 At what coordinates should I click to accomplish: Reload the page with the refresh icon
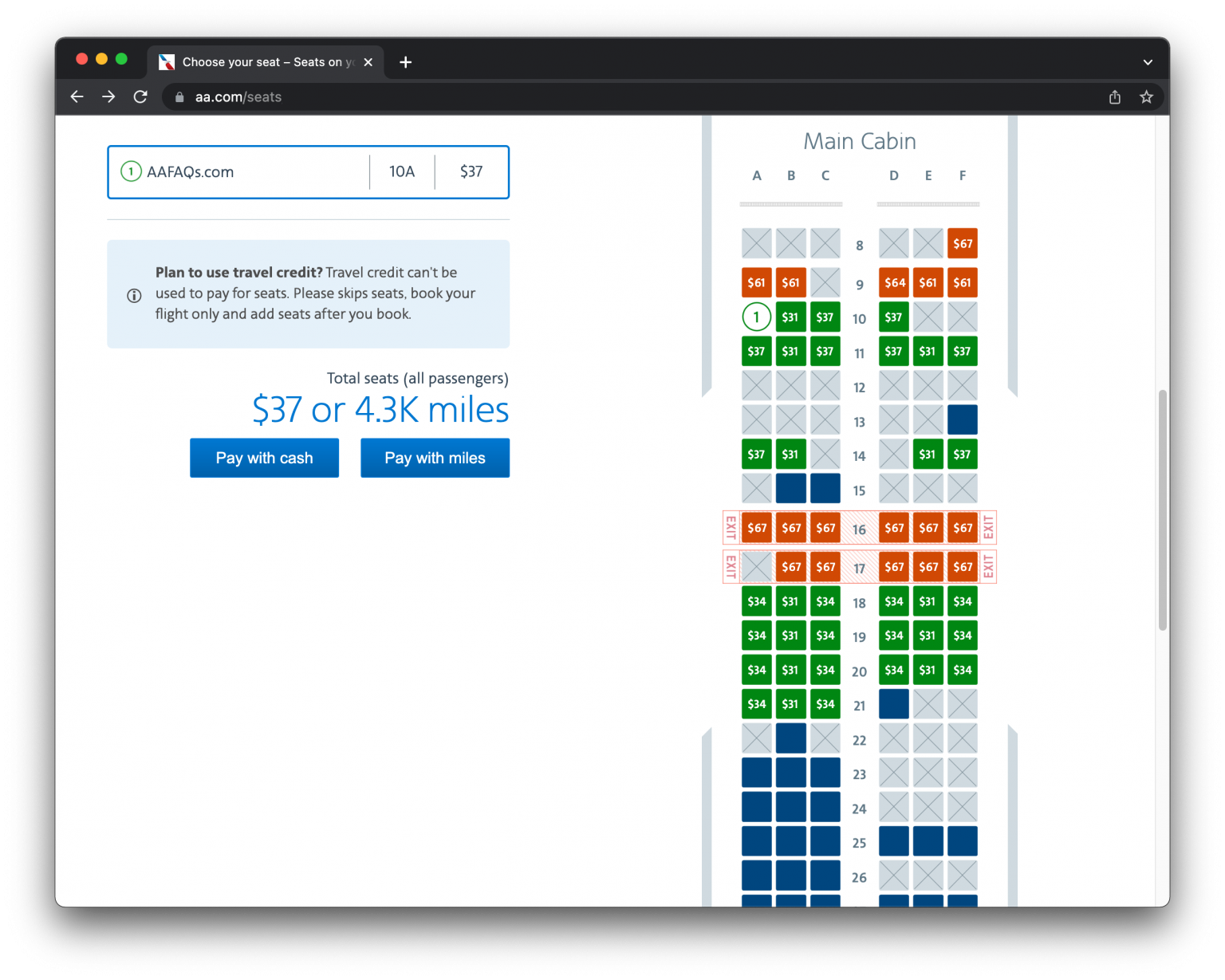coord(140,96)
